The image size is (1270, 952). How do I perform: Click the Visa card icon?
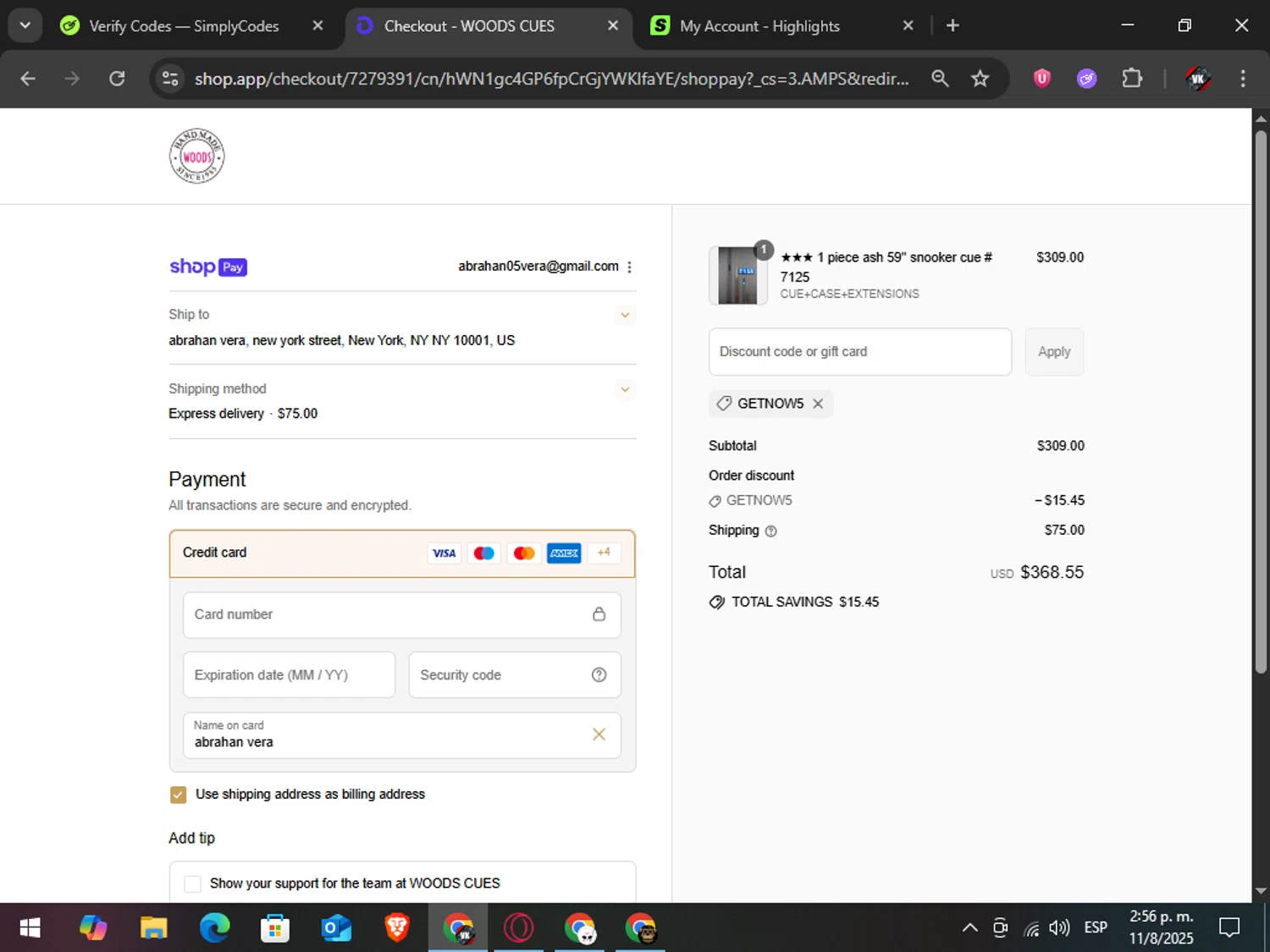(444, 553)
